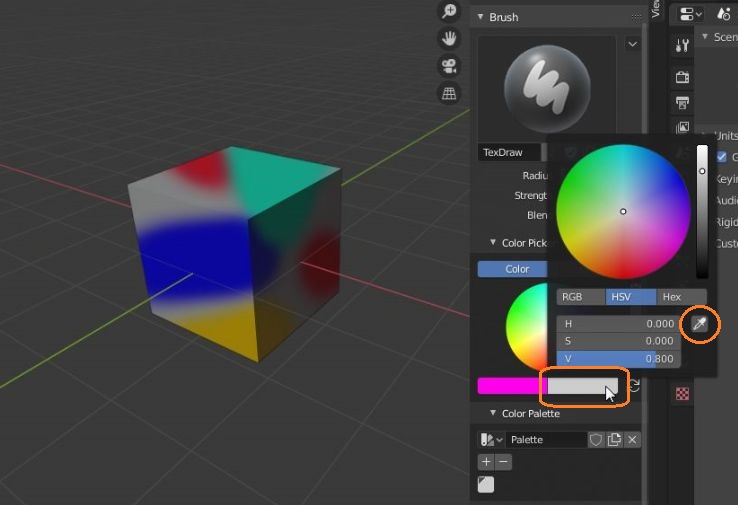Collapse the Color Palette section

tap(492, 413)
